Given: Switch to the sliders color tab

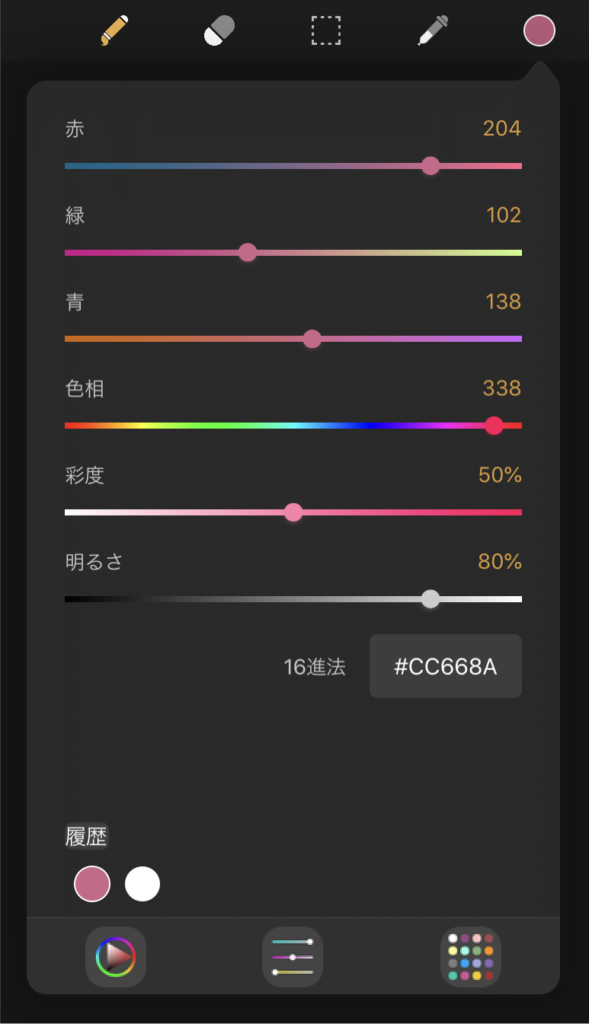Looking at the screenshot, I should point(293,957).
